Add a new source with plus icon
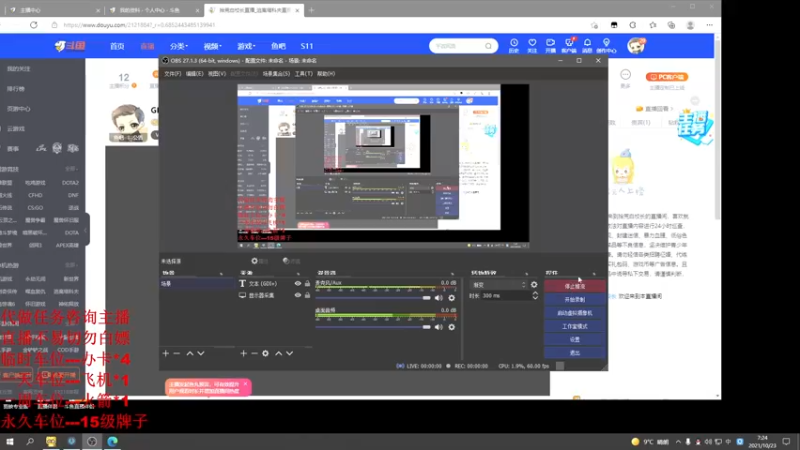 point(243,353)
